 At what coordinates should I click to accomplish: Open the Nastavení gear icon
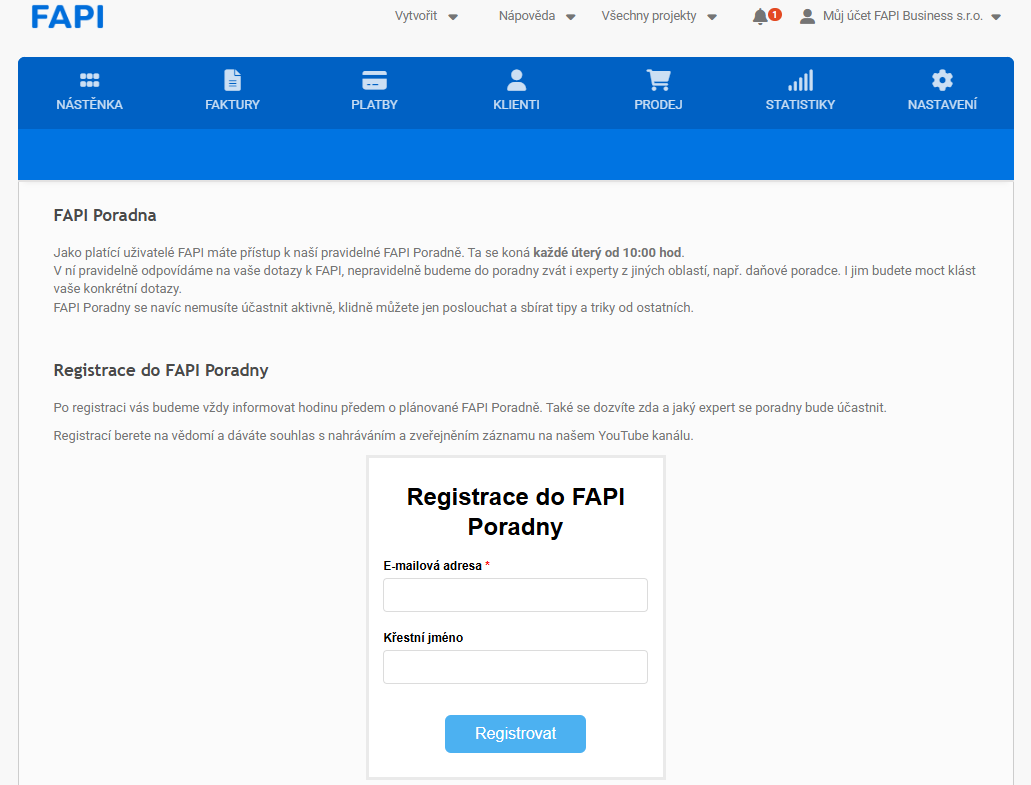coord(942,80)
